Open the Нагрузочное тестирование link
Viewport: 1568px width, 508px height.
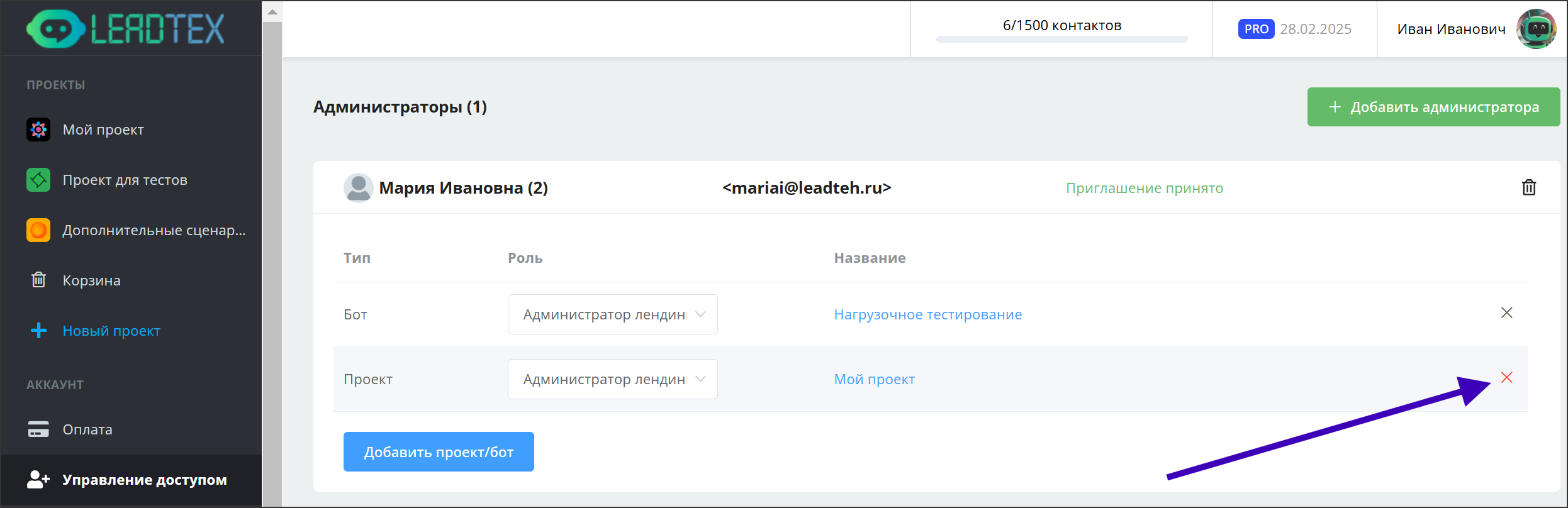coord(927,314)
